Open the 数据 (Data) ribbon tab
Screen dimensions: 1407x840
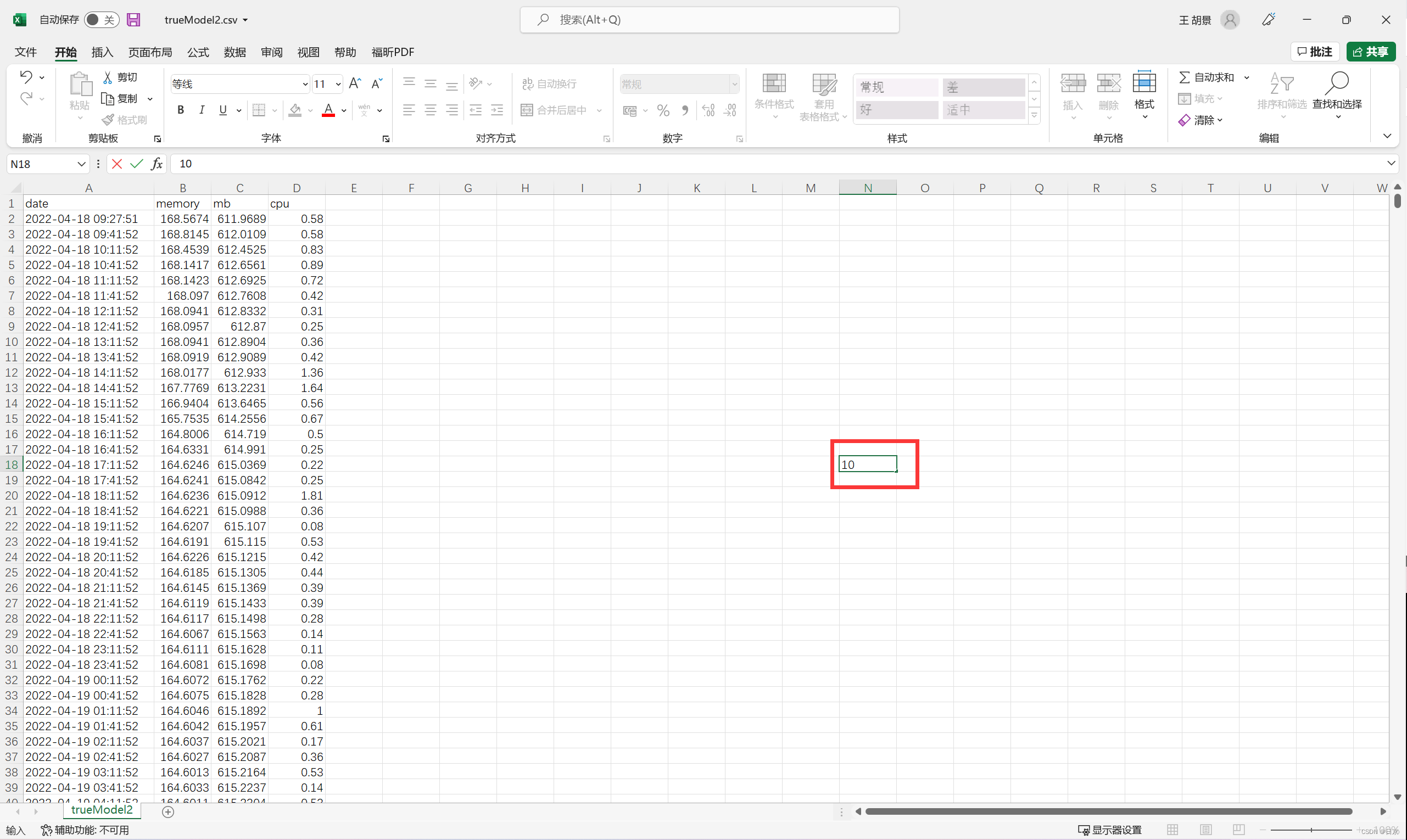235,52
